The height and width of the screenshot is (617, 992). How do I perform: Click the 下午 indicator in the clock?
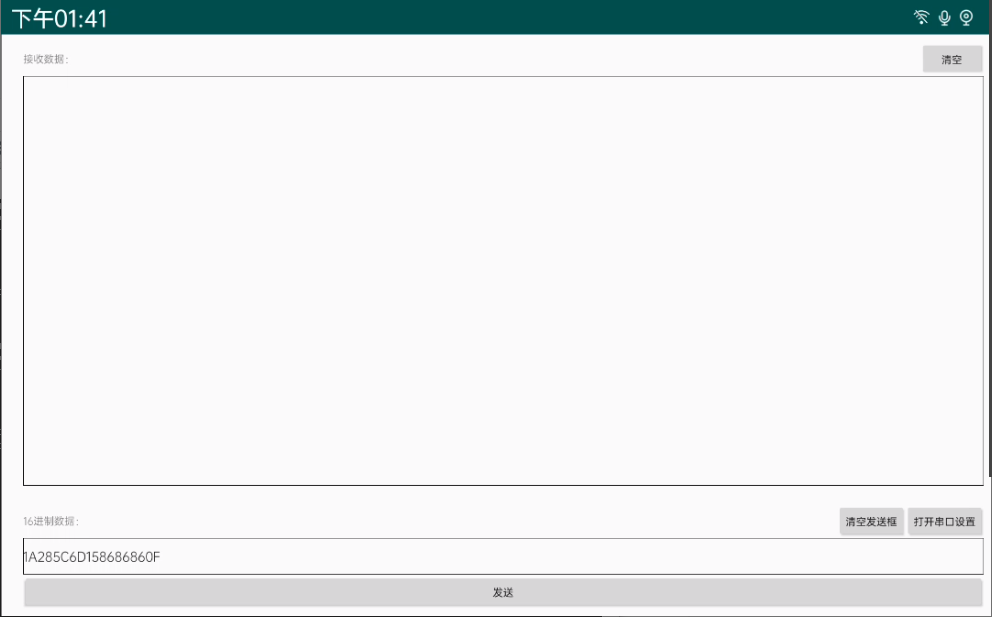(32, 18)
